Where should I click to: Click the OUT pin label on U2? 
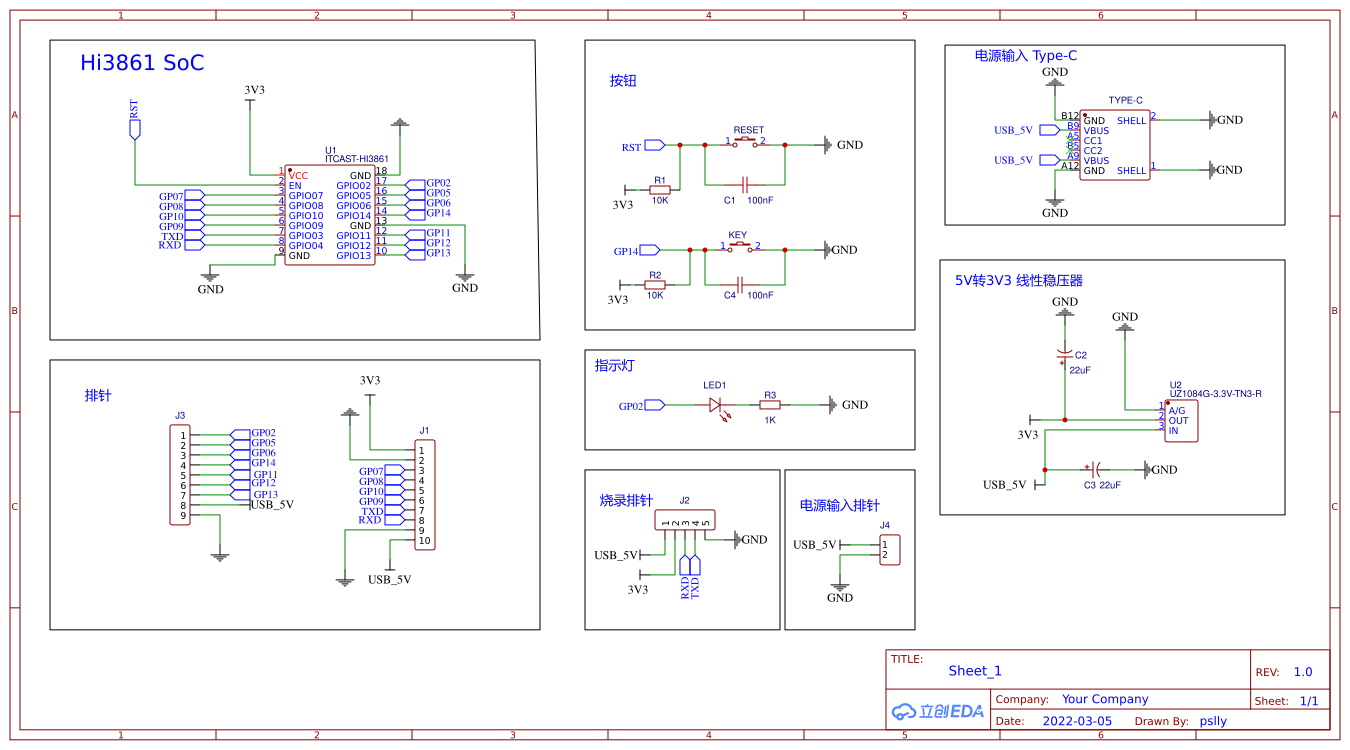1179,421
